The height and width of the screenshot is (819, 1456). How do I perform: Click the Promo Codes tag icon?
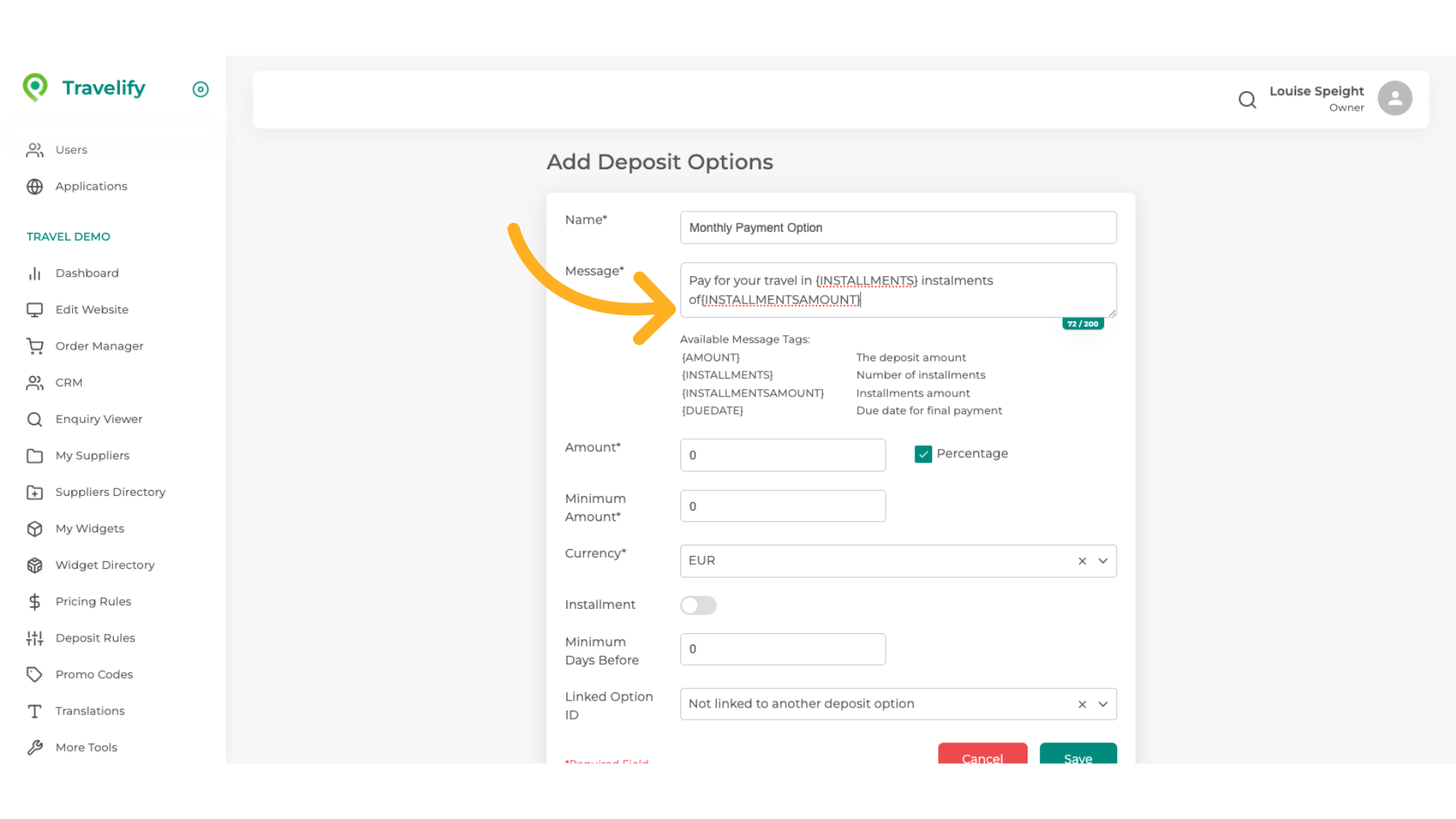tap(35, 674)
